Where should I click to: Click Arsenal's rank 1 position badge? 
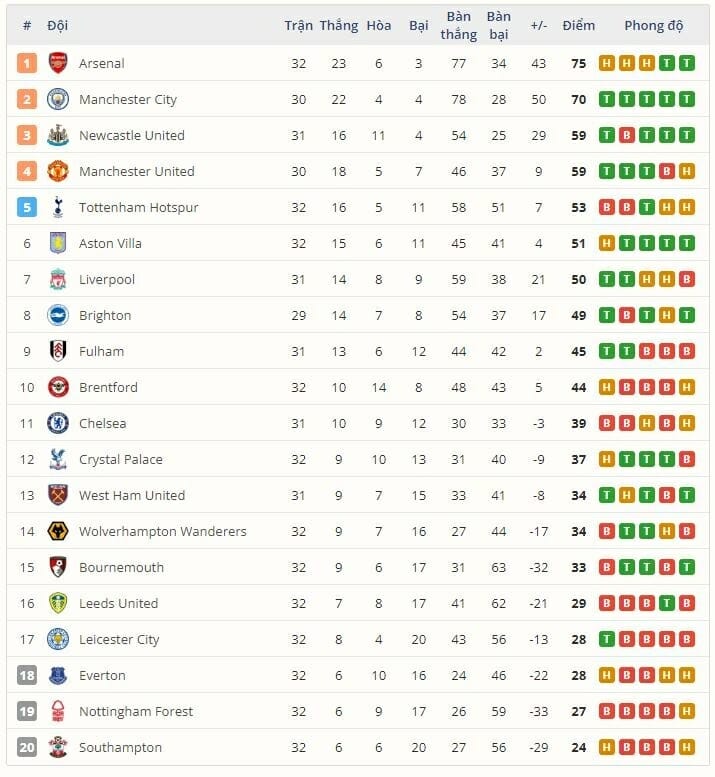coord(27,63)
